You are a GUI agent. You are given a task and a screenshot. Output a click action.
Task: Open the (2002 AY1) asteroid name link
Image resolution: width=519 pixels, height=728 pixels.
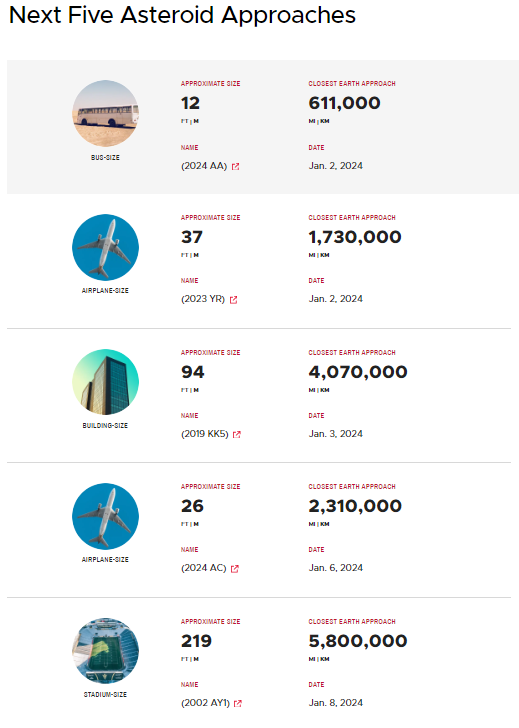(205, 702)
